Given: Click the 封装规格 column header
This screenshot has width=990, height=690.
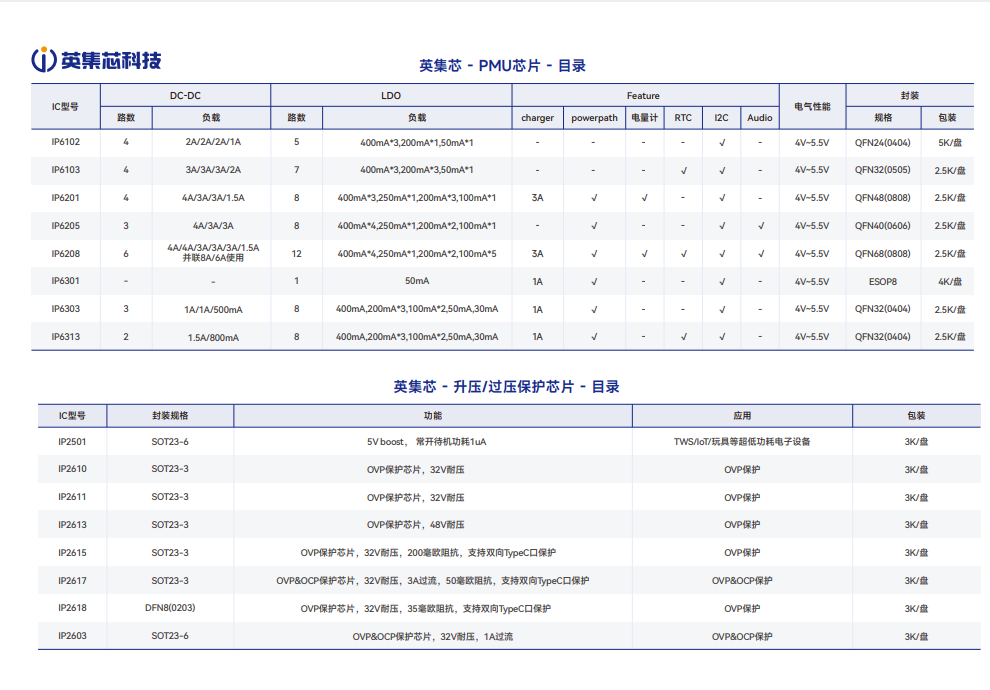Looking at the screenshot, I should [170, 415].
